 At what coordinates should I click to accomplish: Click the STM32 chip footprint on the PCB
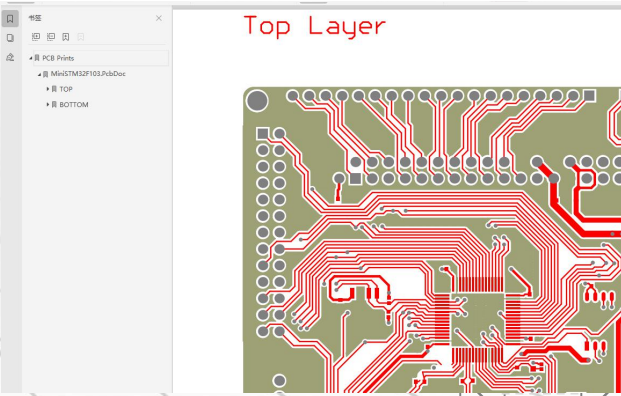tap(478, 319)
